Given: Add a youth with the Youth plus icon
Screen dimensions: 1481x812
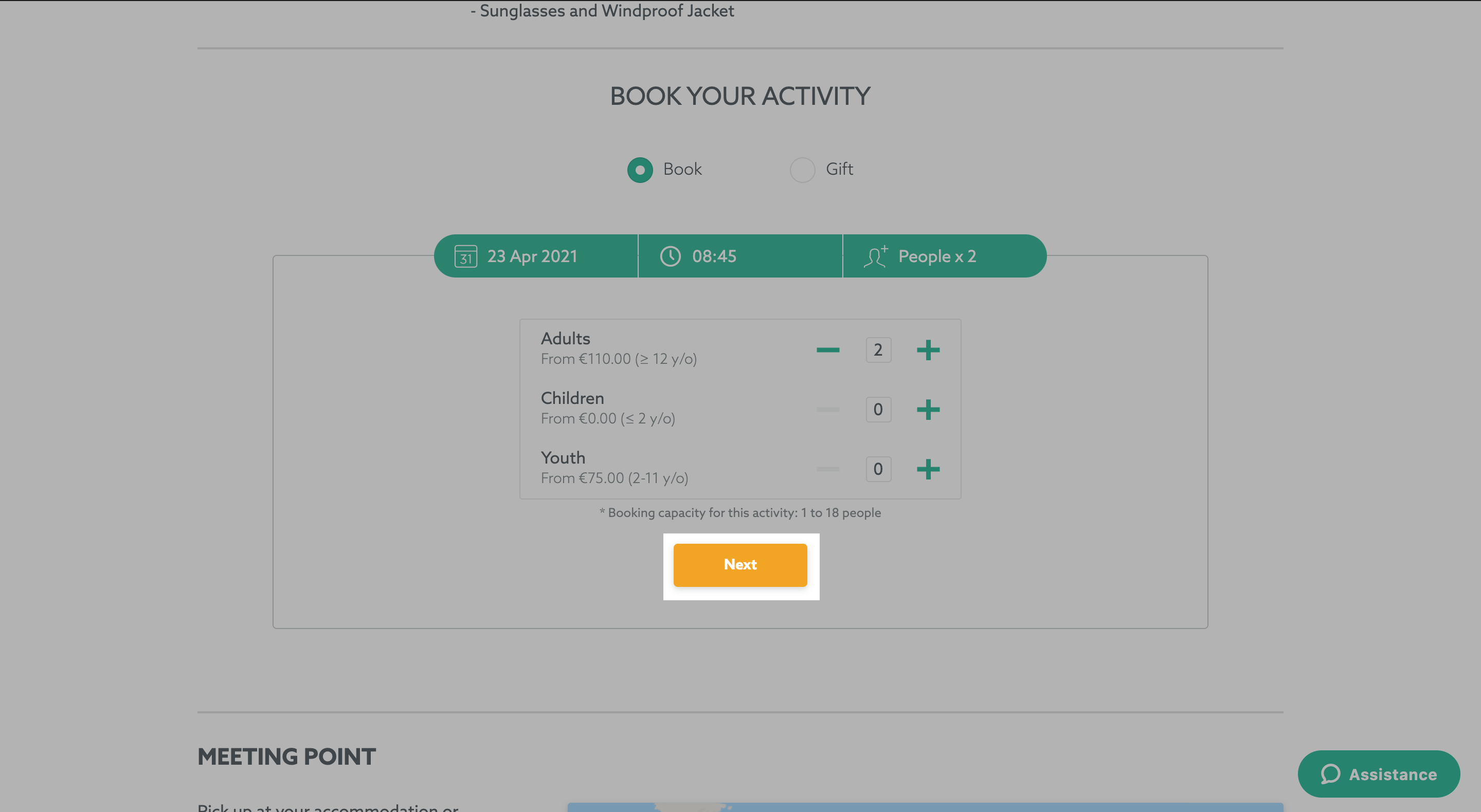Looking at the screenshot, I should [928, 470].
